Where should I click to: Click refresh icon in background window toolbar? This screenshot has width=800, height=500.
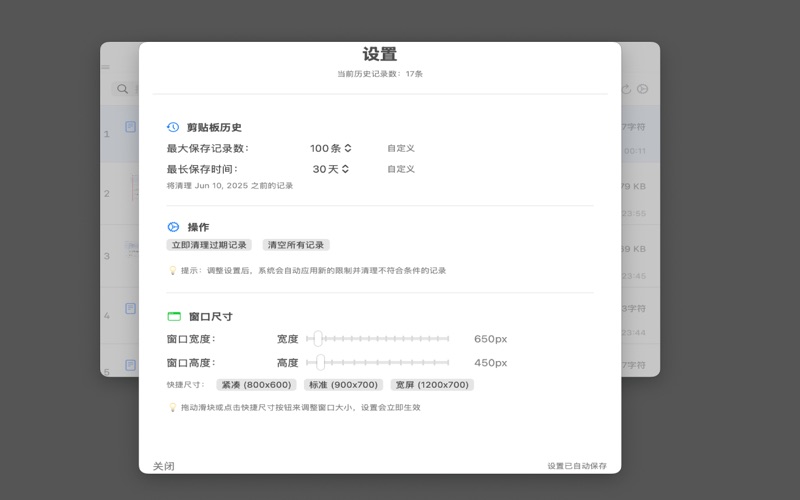[x=626, y=89]
